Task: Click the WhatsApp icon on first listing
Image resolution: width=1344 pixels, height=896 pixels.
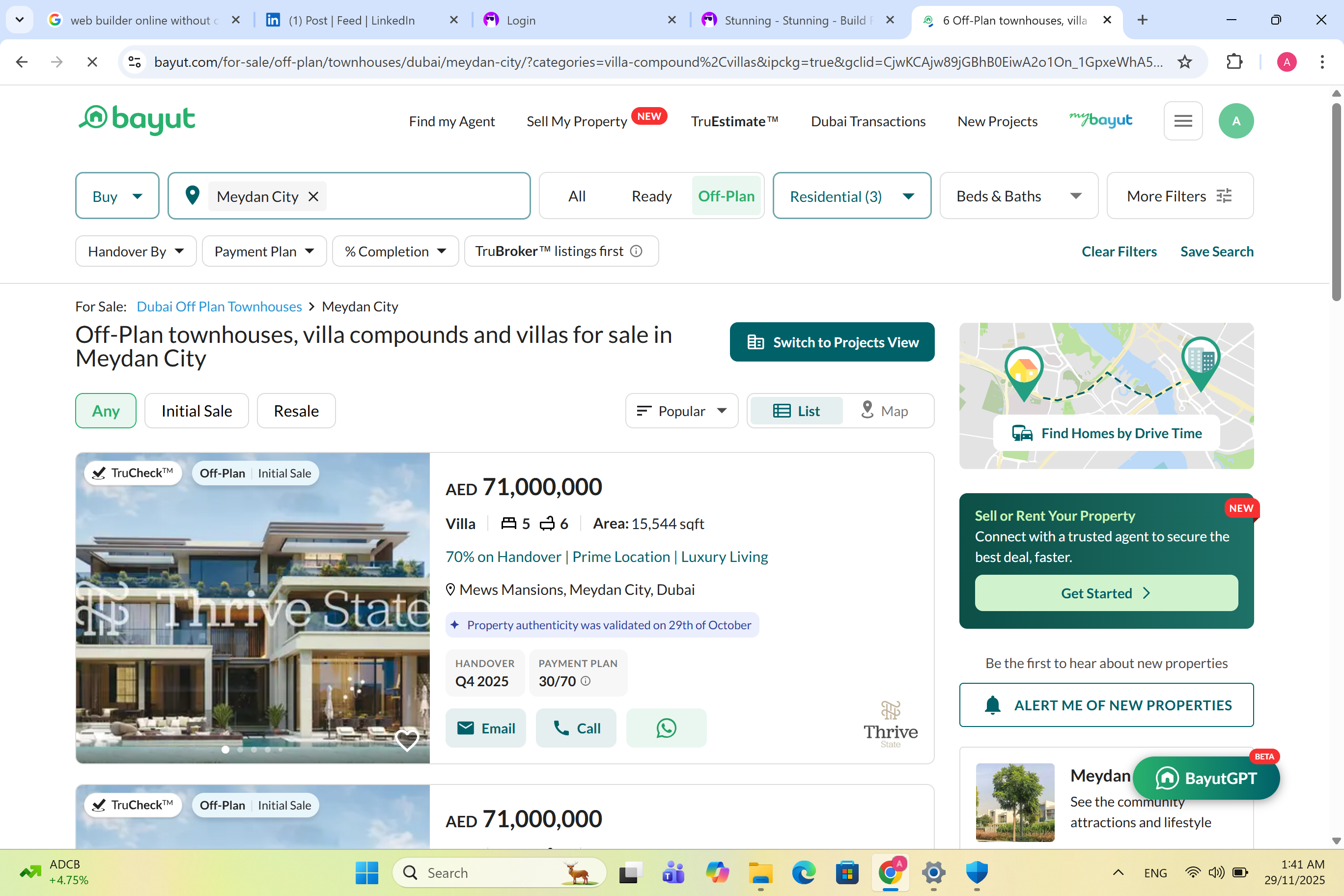Action: [666, 728]
